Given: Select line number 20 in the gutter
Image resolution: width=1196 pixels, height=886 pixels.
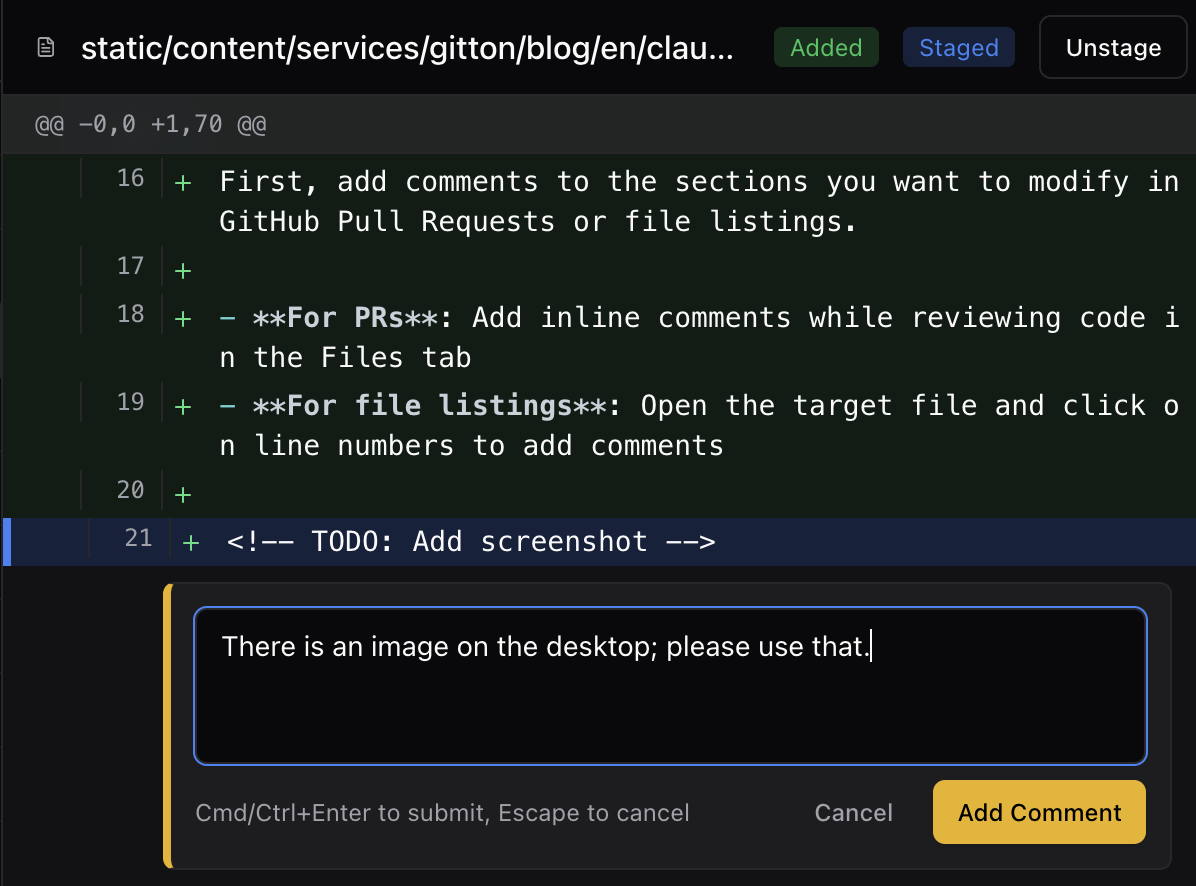Looking at the screenshot, I should [130, 490].
